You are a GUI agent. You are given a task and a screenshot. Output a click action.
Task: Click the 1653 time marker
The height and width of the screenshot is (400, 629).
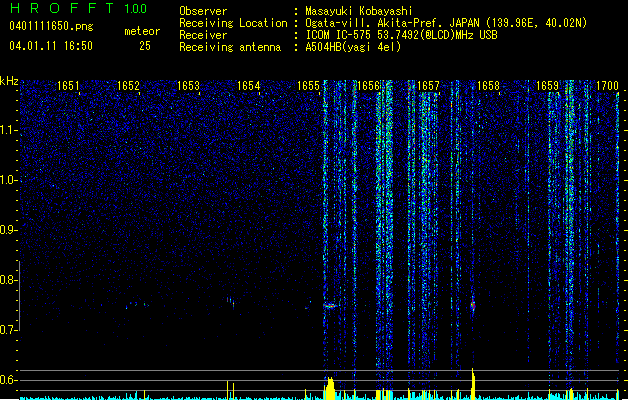189,86
